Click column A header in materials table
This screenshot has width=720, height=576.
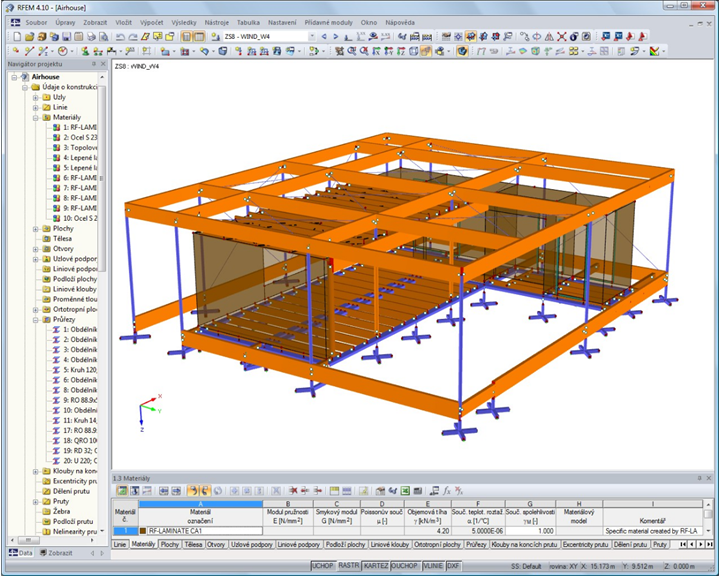pos(201,504)
